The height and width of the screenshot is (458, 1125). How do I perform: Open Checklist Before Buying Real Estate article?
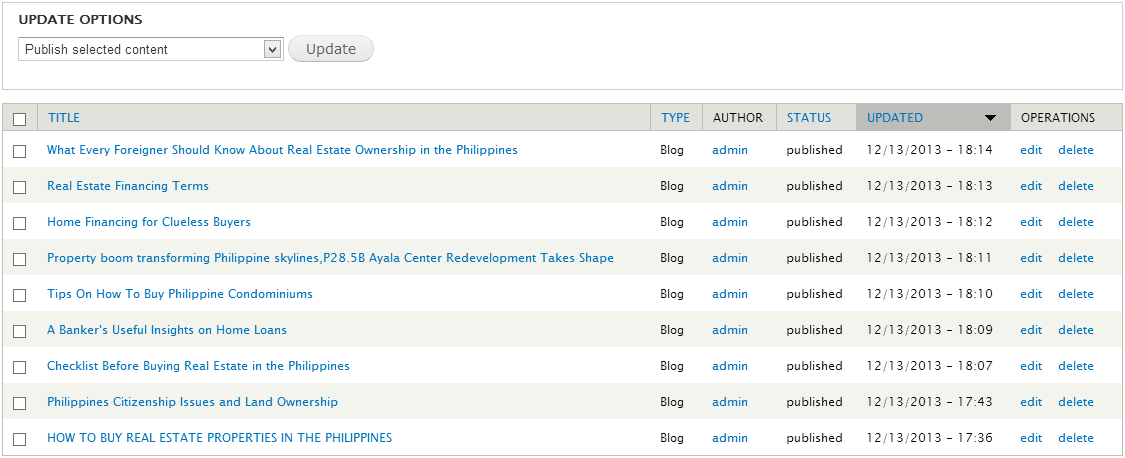point(198,366)
